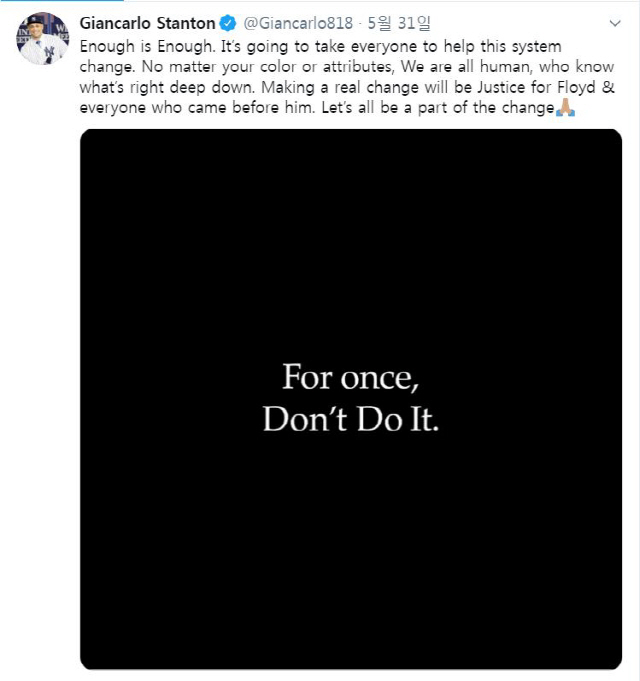This screenshot has height=681, width=640.
Task: Click the "Don't Do It." line in image
Action: [350, 418]
